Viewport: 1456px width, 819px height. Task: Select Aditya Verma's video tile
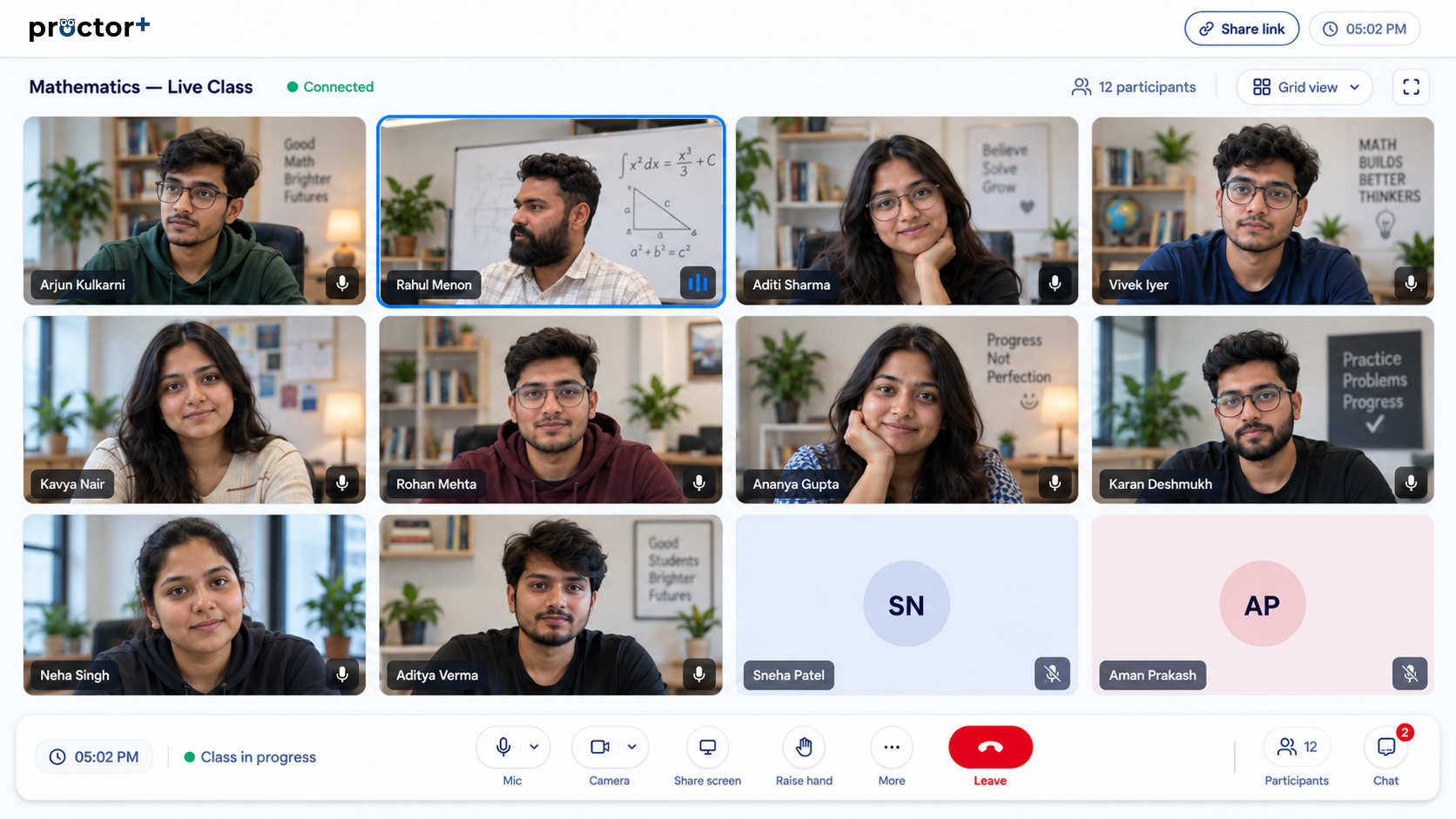pyautogui.click(x=550, y=605)
